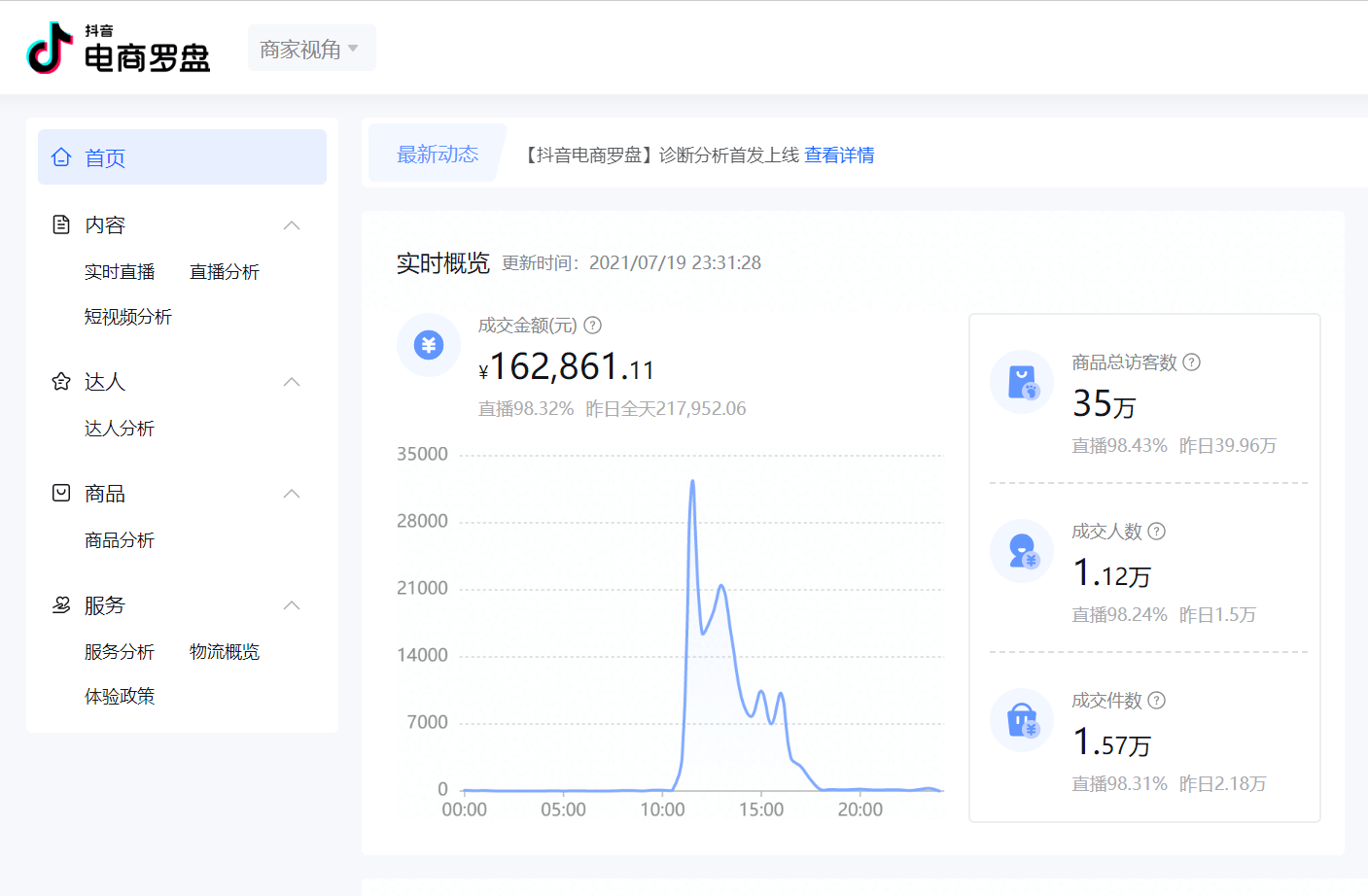The height and width of the screenshot is (896, 1368).
Task: Click the help icon next to 成交金额(元)
Action: 592,326
